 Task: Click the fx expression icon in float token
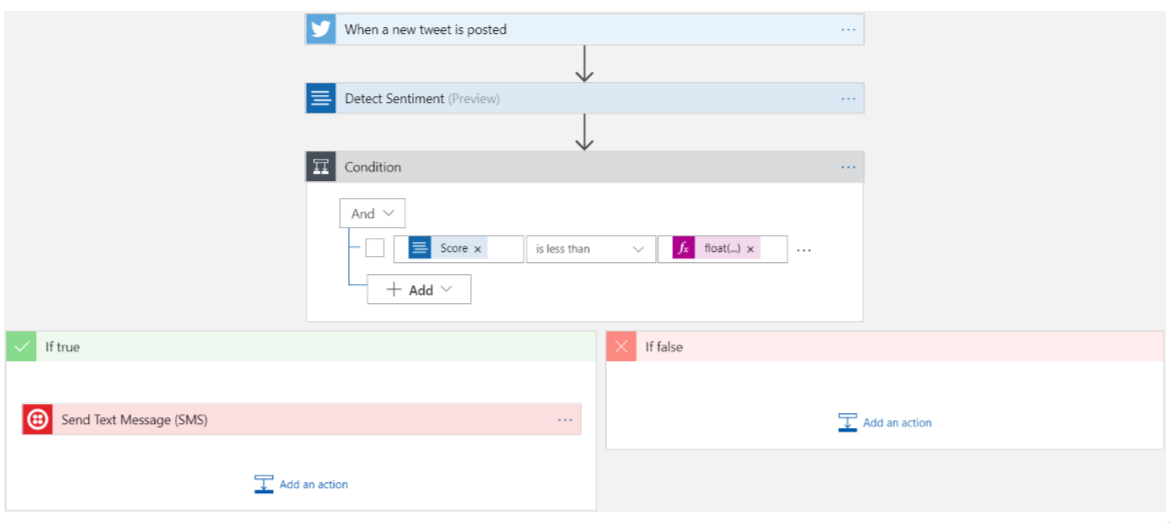[683, 249]
